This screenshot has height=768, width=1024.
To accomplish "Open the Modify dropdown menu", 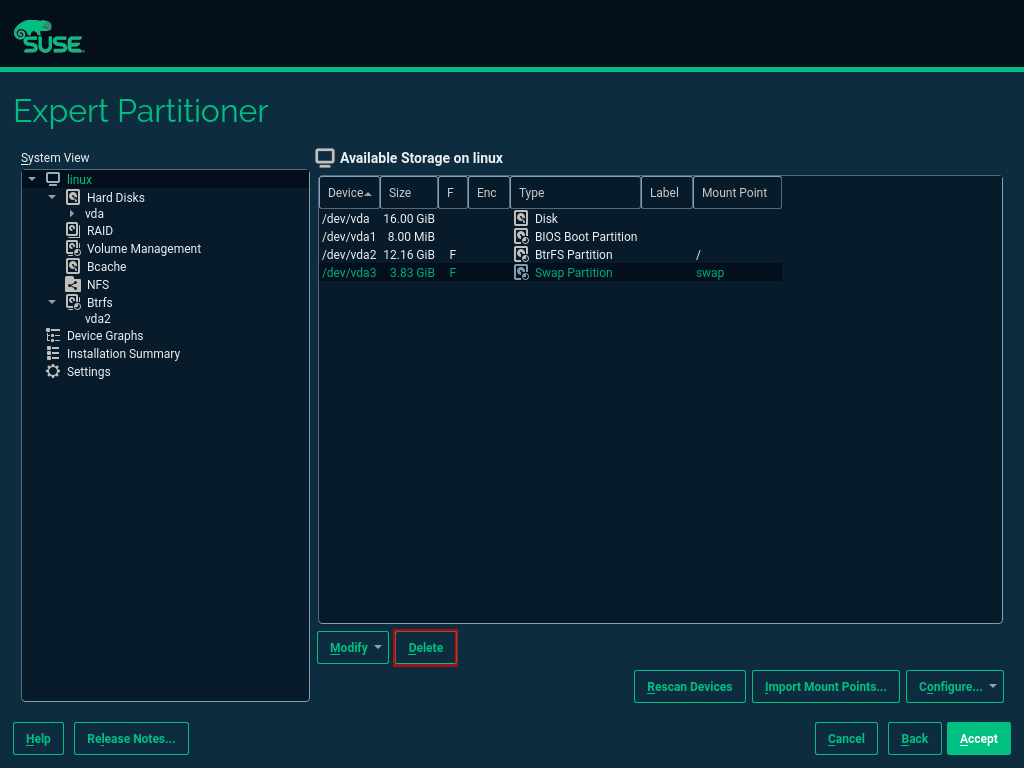I will click(352, 647).
